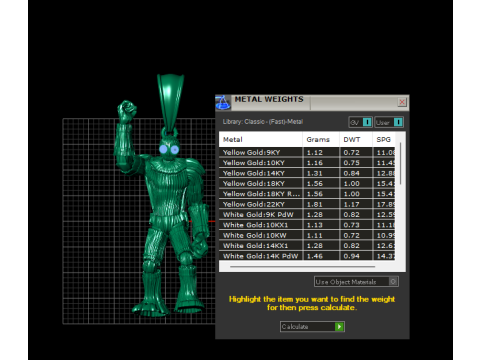Click the 0.75 DWT value for 10KY
This screenshot has width=480, height=360.
(352, 163)
